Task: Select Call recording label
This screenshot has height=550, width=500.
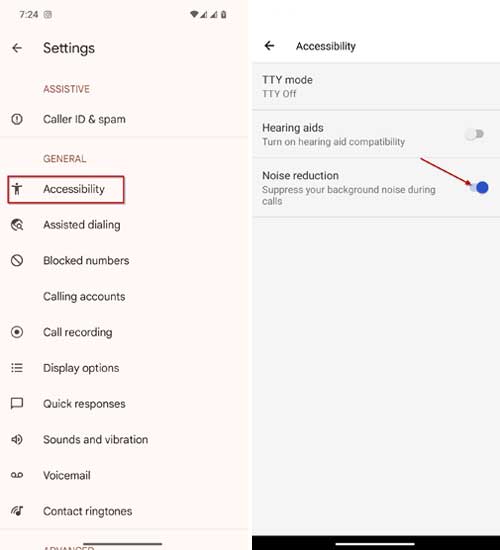Action: coord(78,332)
